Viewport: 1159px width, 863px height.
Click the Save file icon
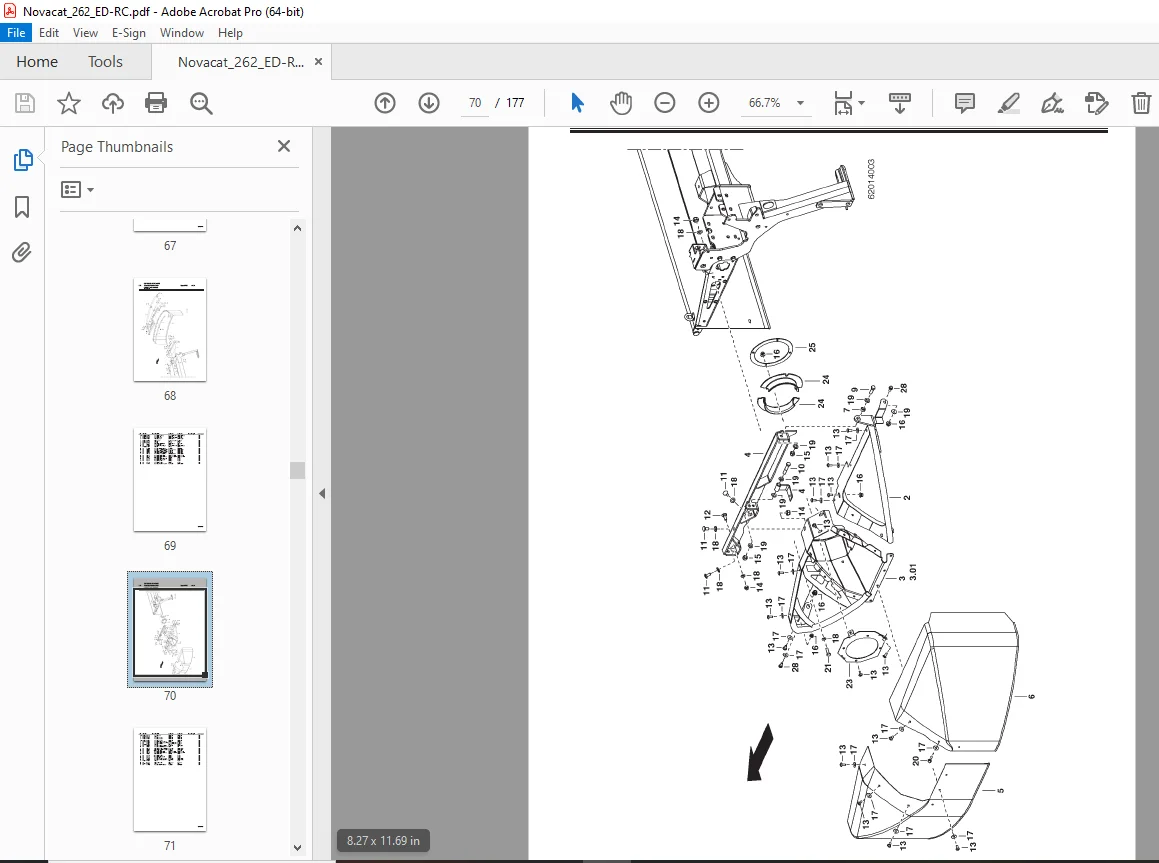(25, 103)
